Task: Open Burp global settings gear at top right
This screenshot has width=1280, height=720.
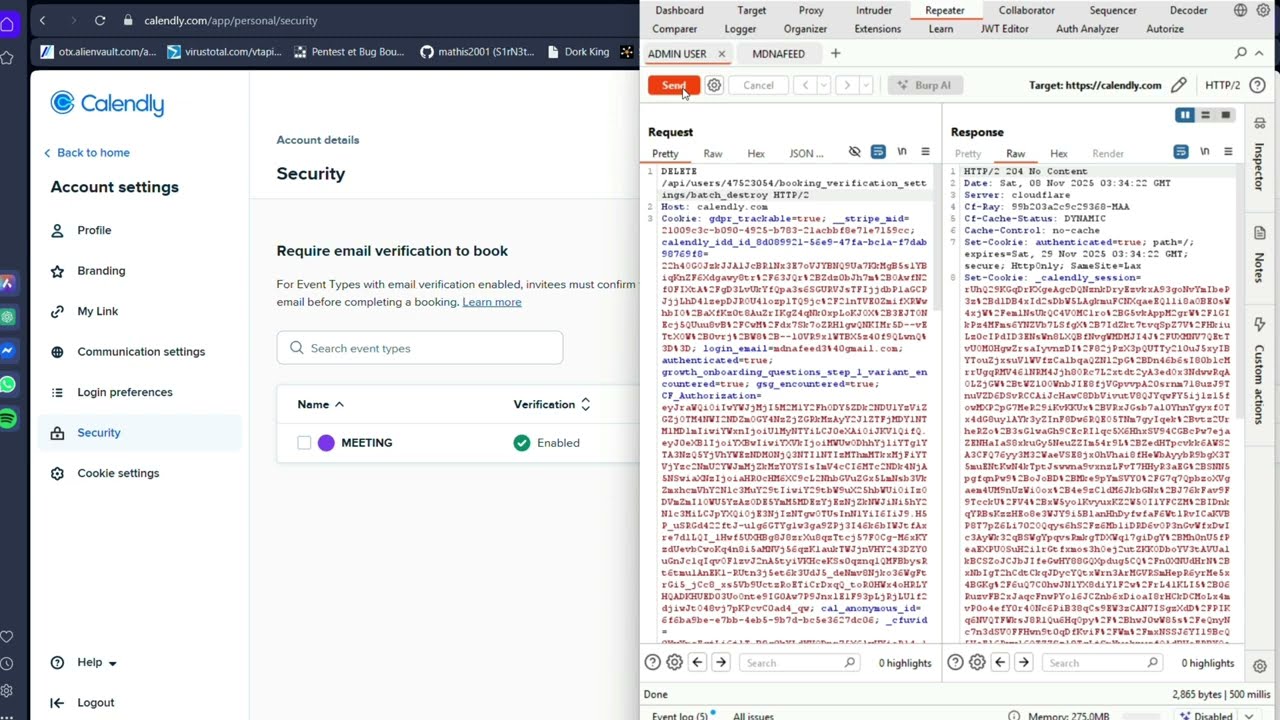Action: coord(1262,10)
